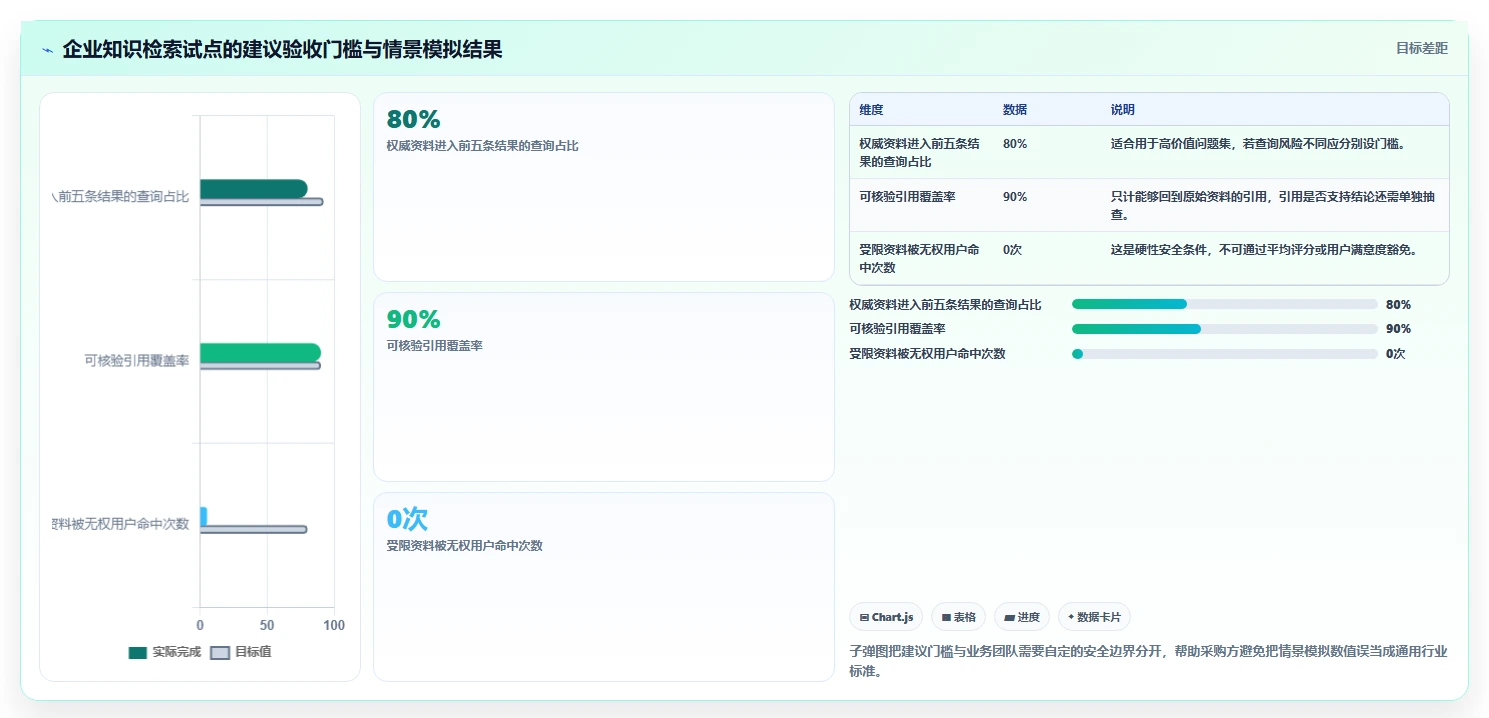The height and width of the screenshot is (718, 1489).
Task: Click the gray target bar for 被无权用户命中次数
Action: [x=253, y=529]
